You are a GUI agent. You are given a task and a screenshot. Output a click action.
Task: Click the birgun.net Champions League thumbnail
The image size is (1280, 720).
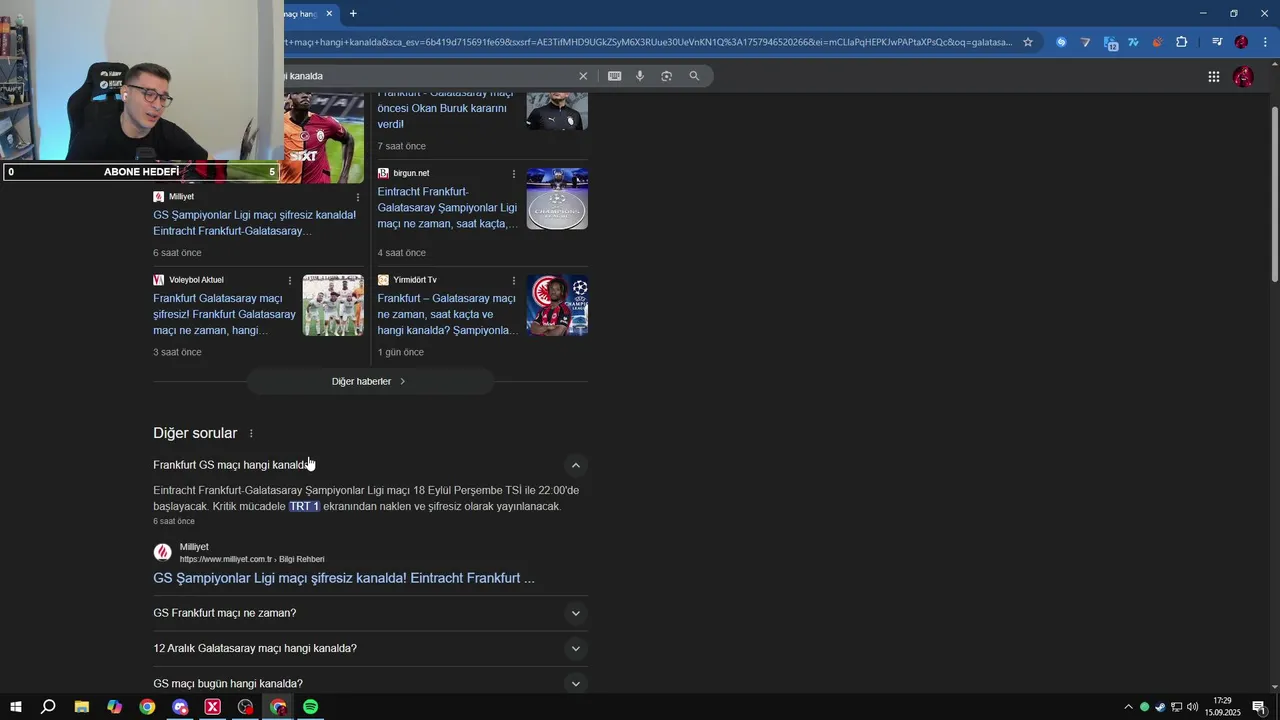[x=557, y=198]
